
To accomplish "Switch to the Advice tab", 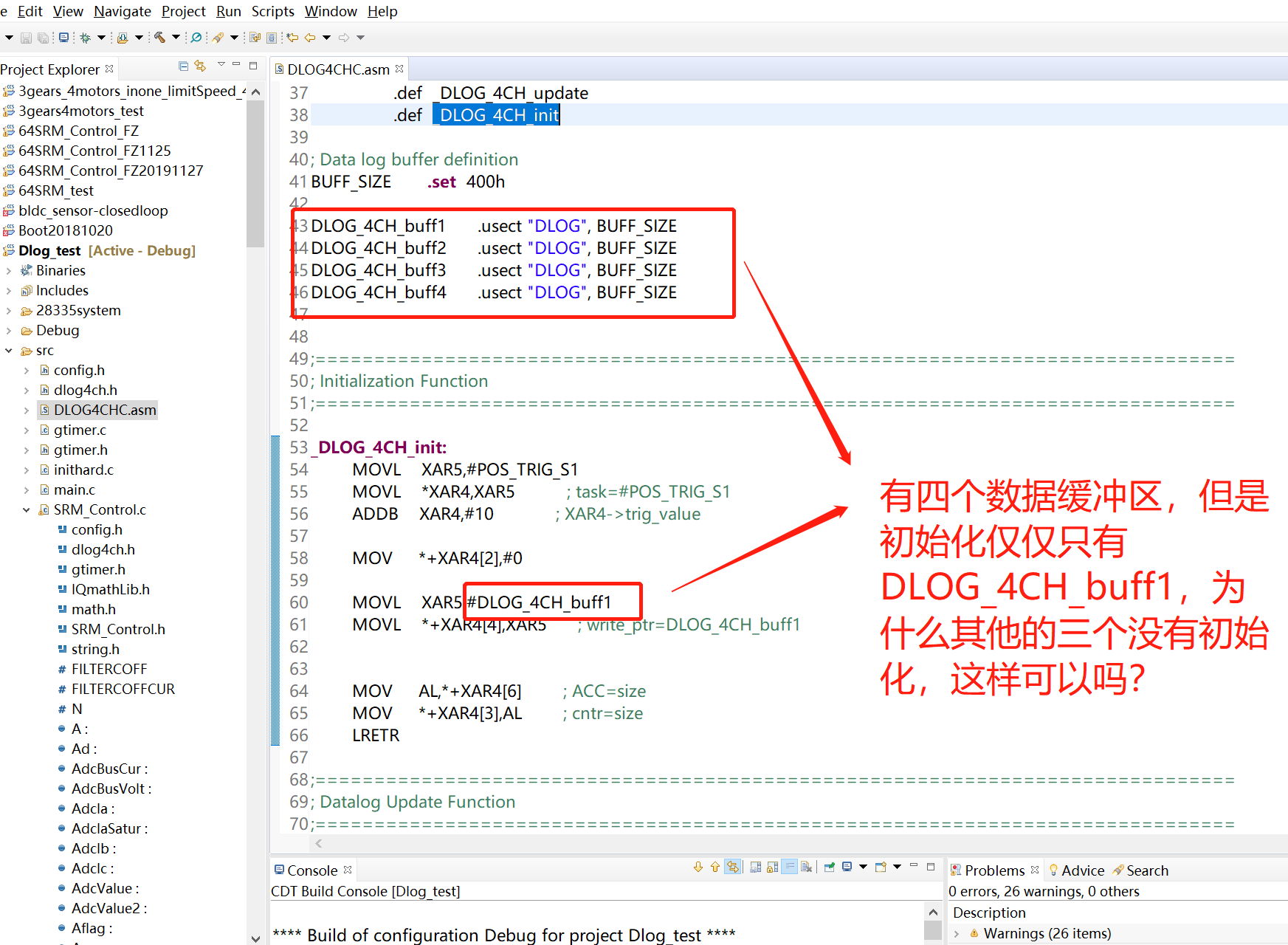I will [1076, 870].
